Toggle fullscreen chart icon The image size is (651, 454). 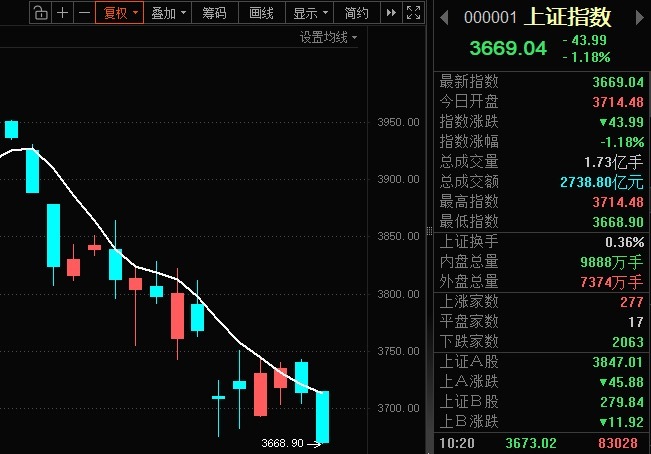coord(413,13)
